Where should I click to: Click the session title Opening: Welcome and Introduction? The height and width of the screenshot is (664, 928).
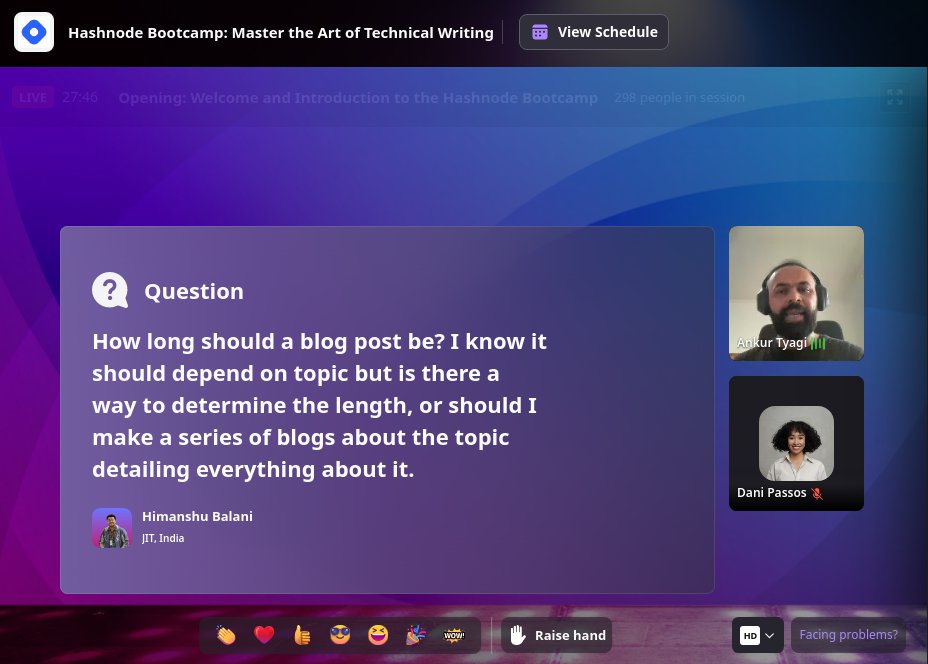click(358, 98)
